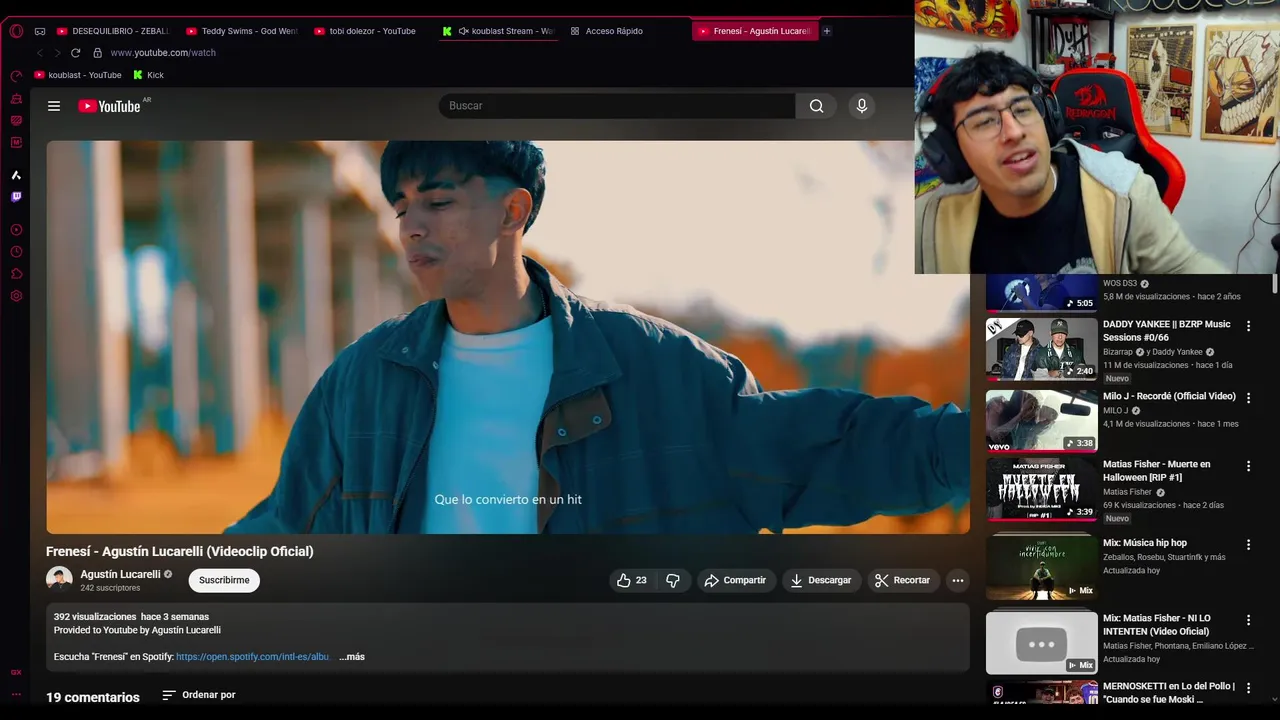Open koublast - YouTube bookmark

coord(78,75)
